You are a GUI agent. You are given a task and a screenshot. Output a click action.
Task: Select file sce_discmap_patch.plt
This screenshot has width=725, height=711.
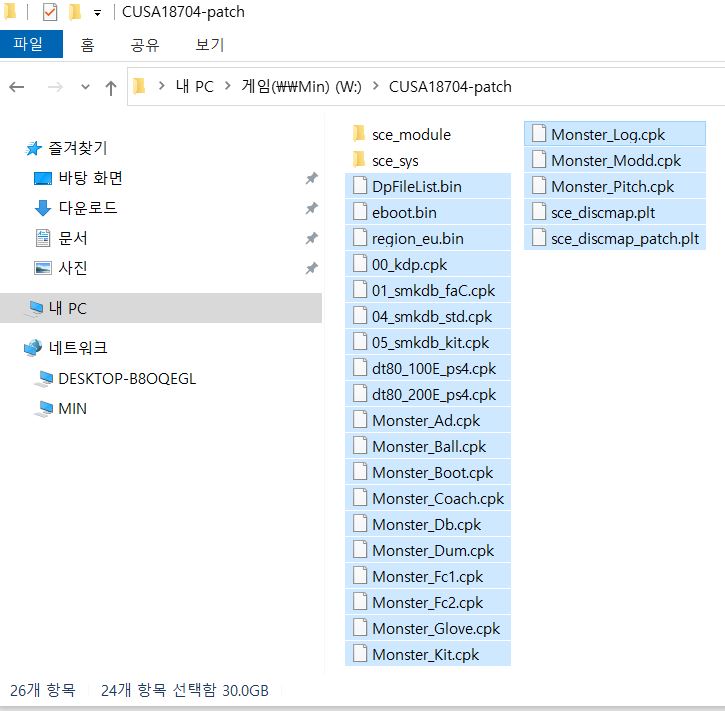614,239
